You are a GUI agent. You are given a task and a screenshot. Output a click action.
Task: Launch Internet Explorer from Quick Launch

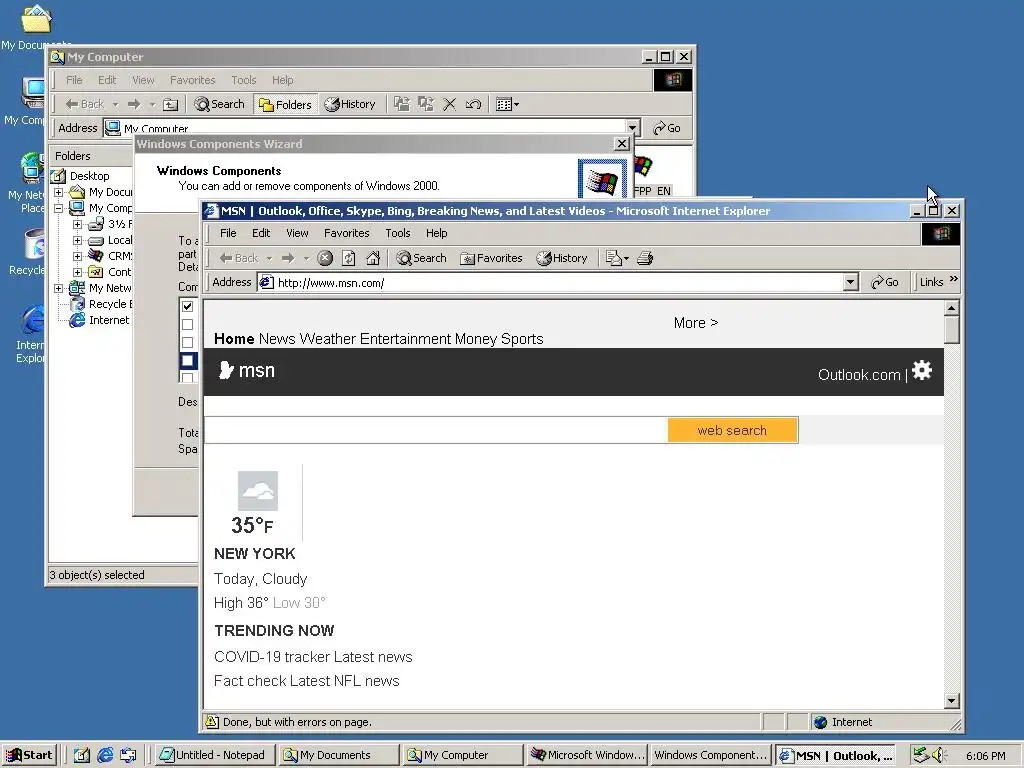pos(105,755)
